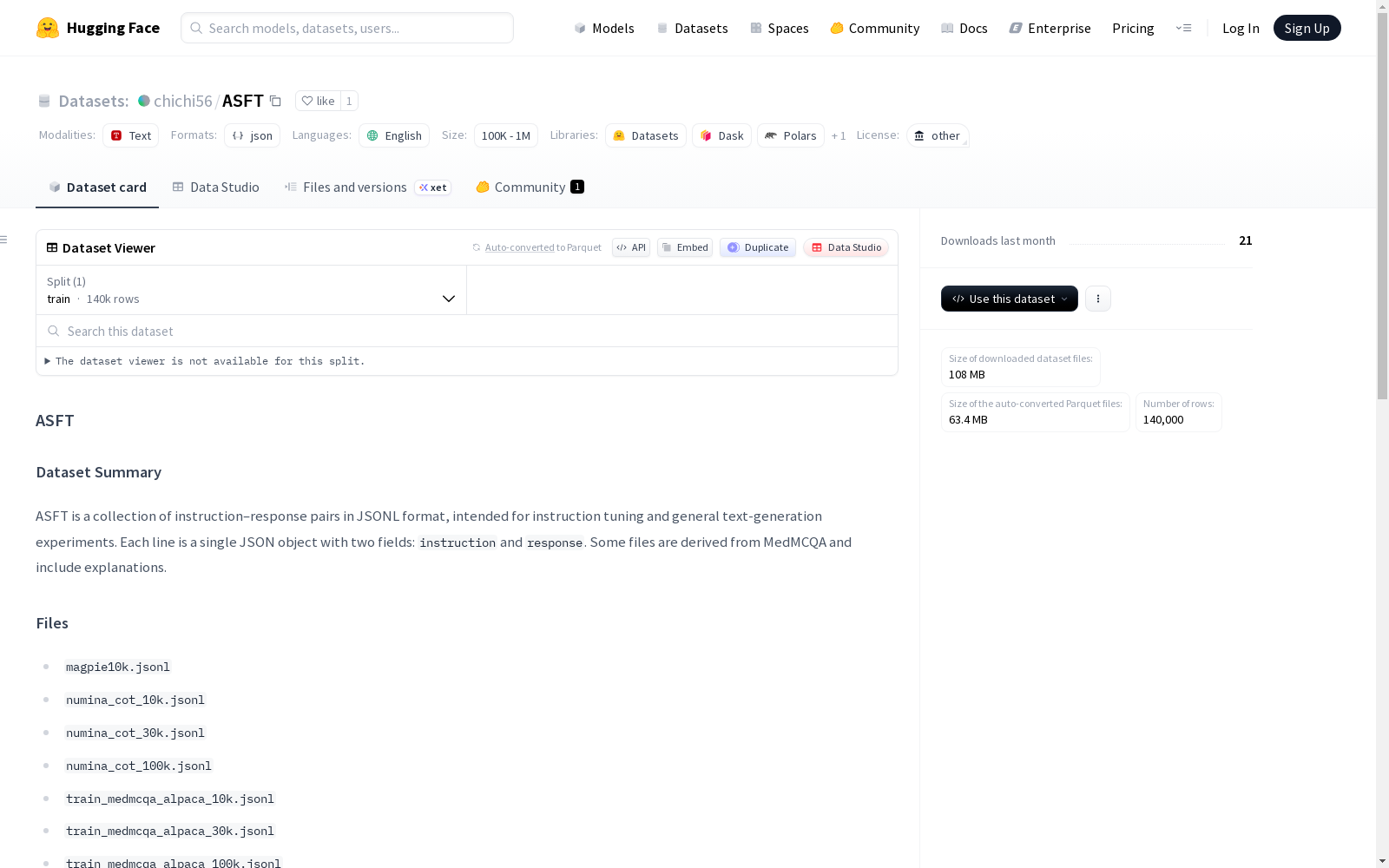The width and height of the screenshot is (1389, 868).
Task: Click the like count number 1
Action: point(349,101)
